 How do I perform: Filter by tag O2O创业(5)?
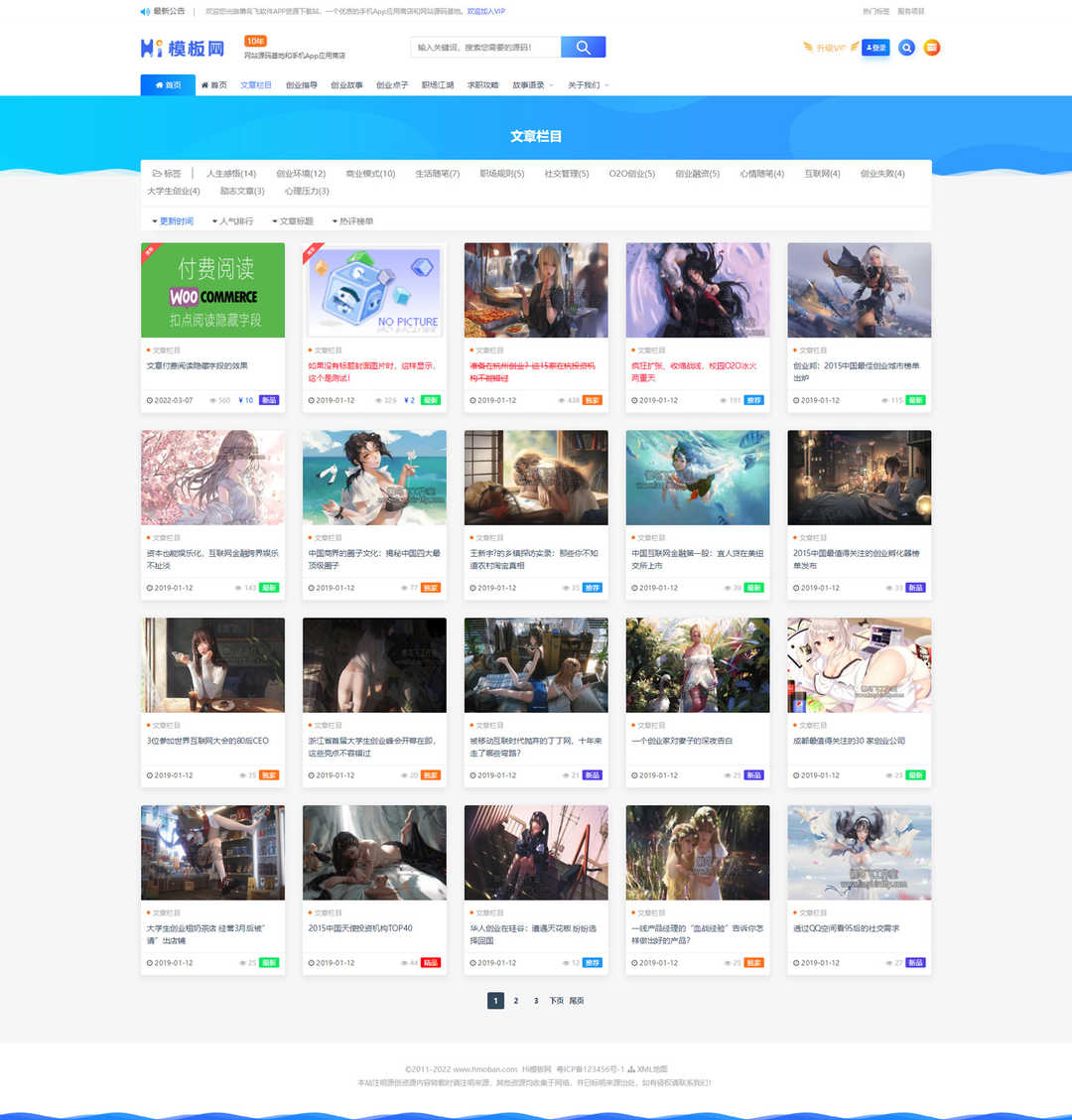(x=631, y=174)
